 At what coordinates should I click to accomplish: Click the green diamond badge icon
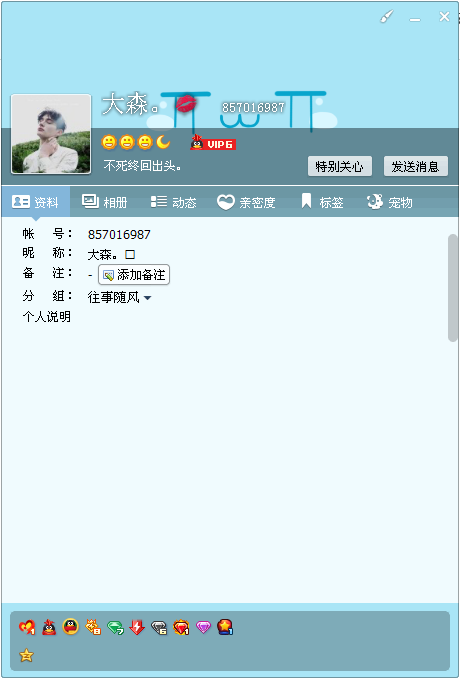(115, 627)
